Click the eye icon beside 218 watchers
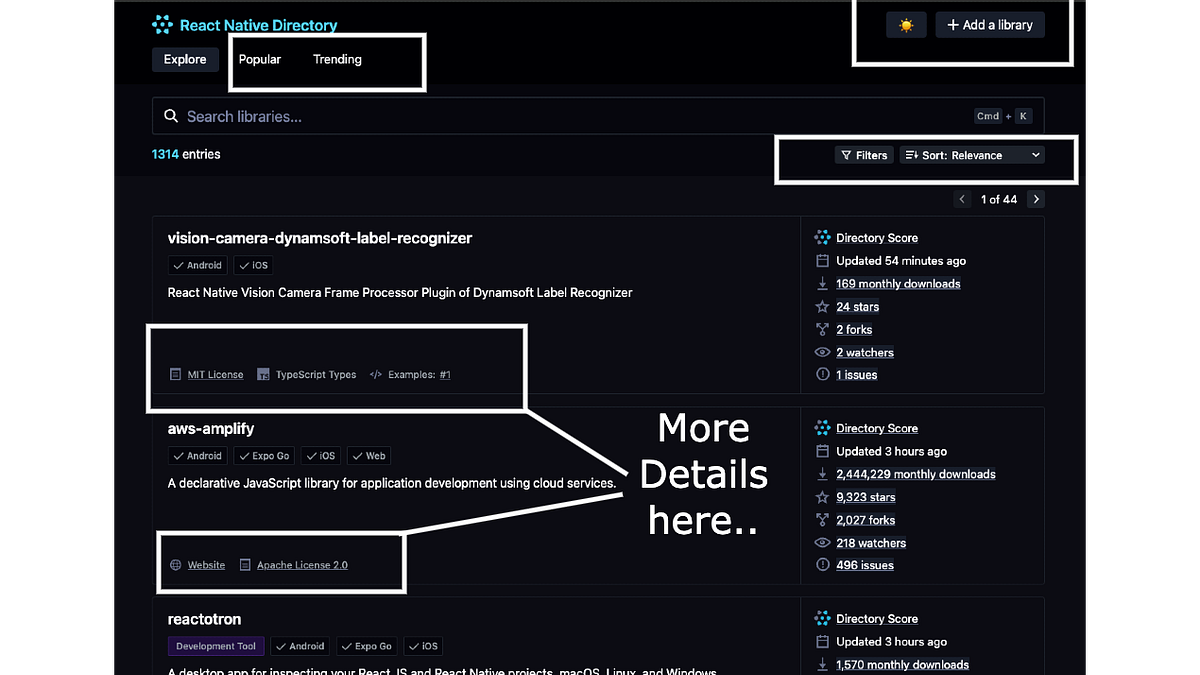 click(822, 542)
